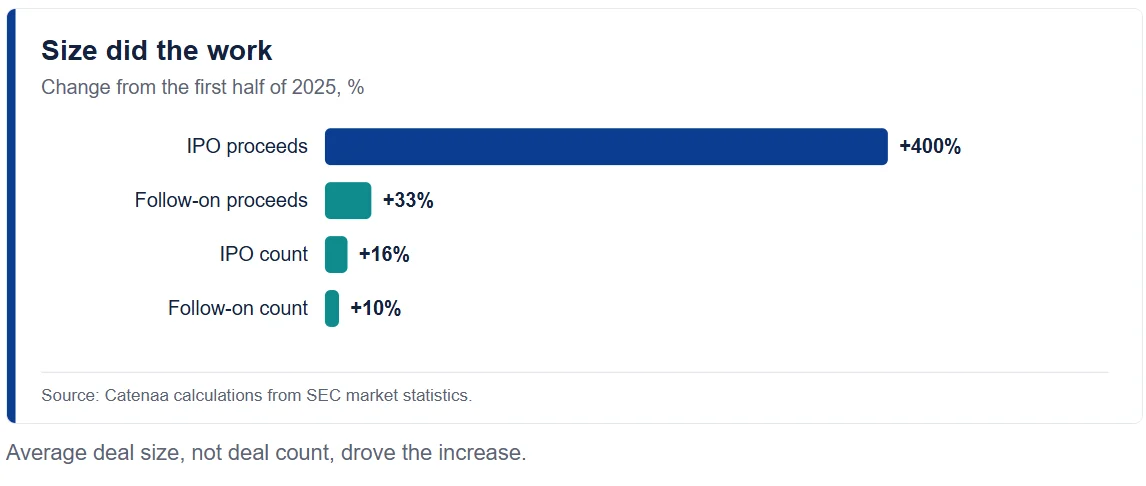Click the divider line above the source note
This screenshot has width=1146, height=486.
[574, 373]
